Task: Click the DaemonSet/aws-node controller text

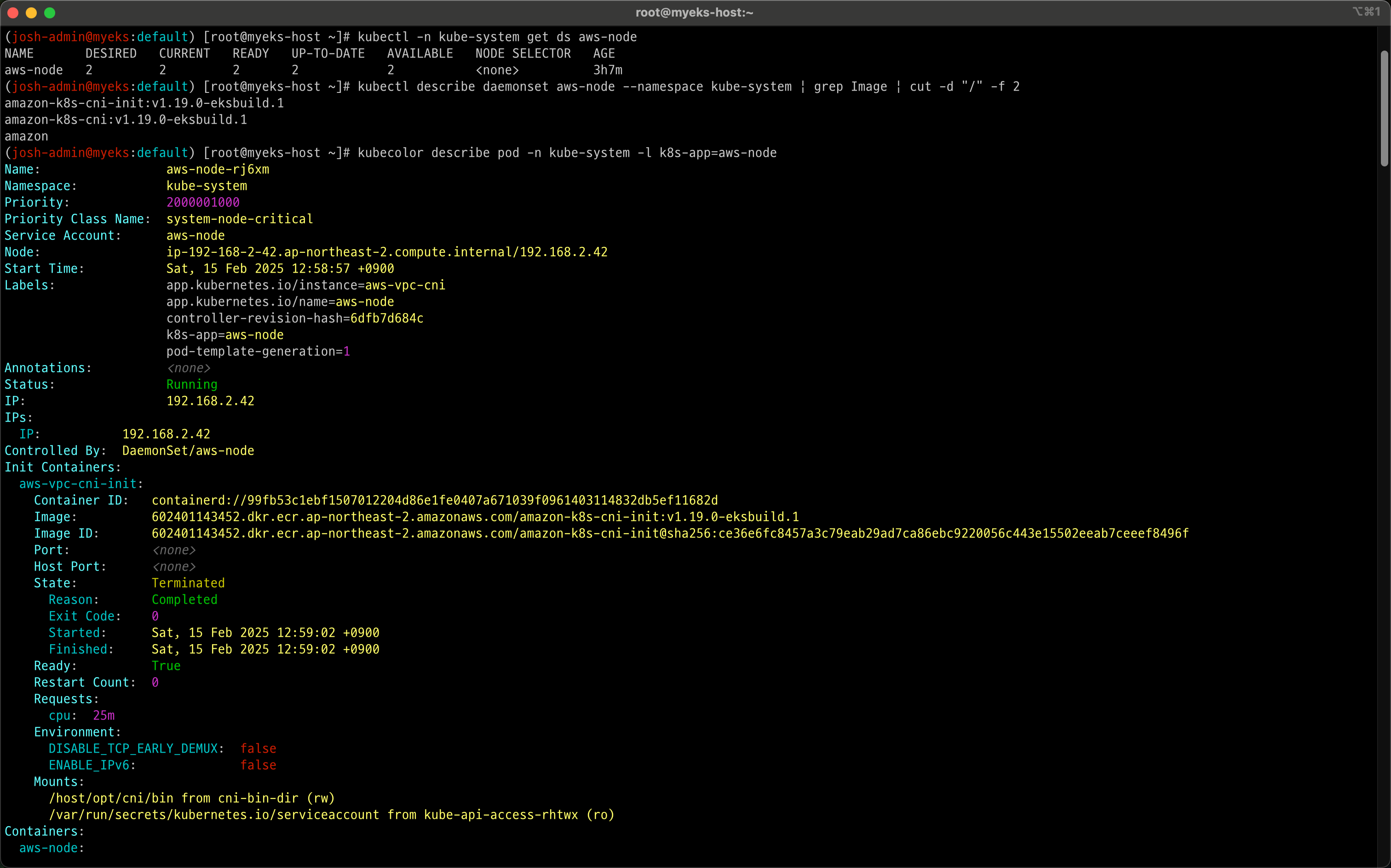Action: click(188, 451)
